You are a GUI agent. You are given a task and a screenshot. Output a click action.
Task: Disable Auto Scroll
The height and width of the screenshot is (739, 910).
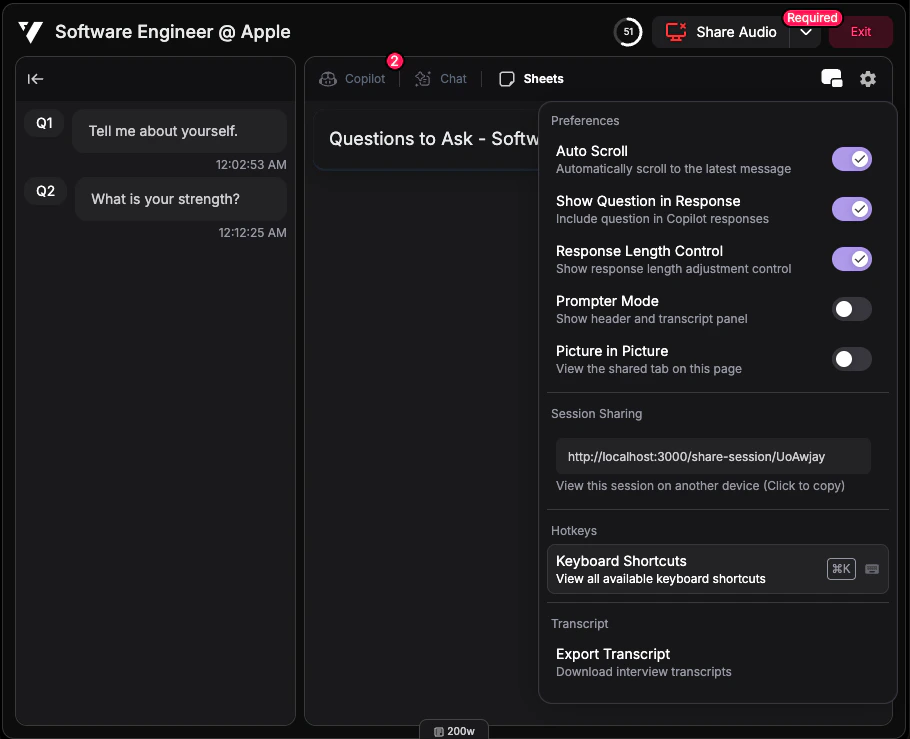pos(851,159)
